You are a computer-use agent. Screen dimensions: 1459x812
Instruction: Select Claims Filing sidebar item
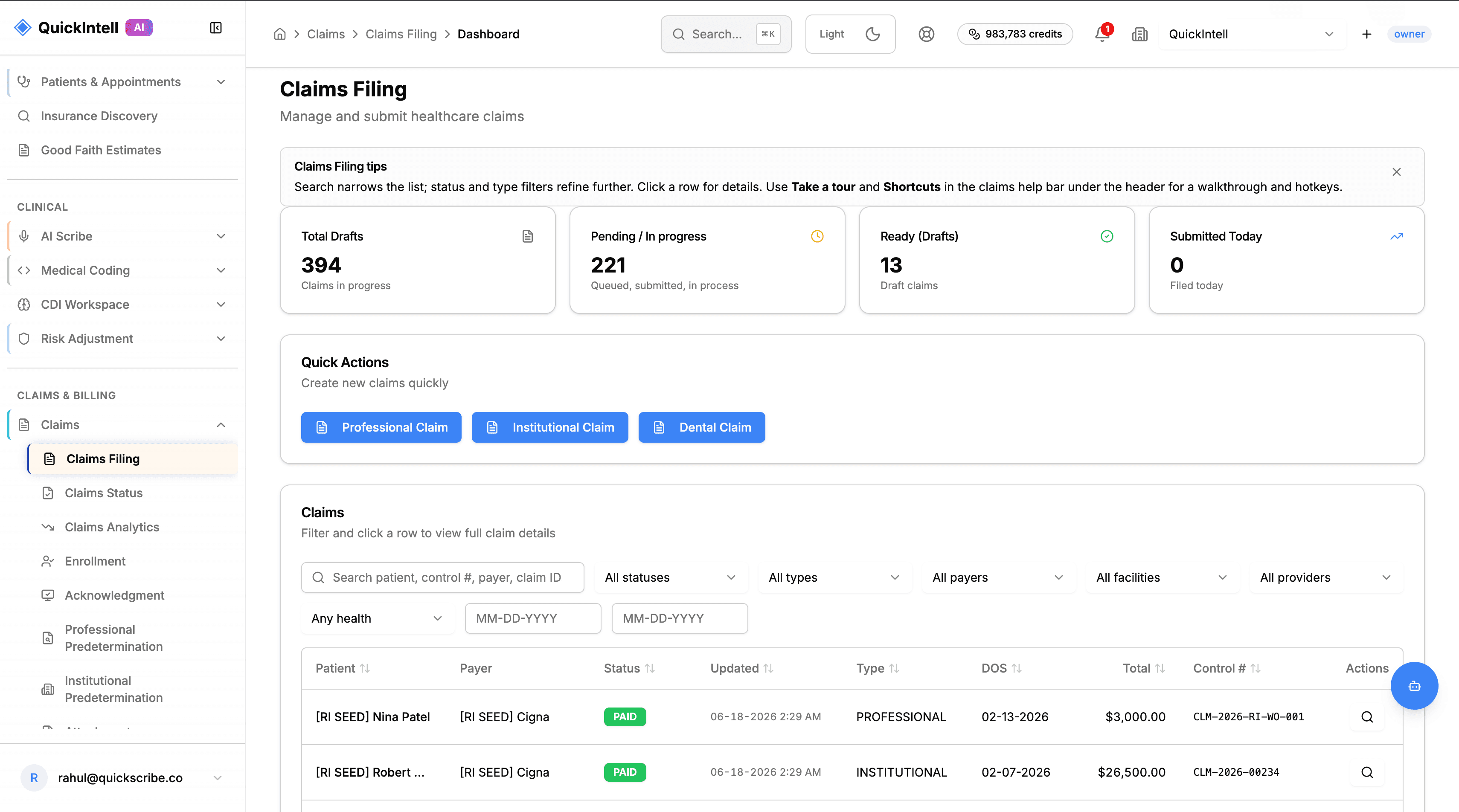pyautogui.click(x=133, y=458)
